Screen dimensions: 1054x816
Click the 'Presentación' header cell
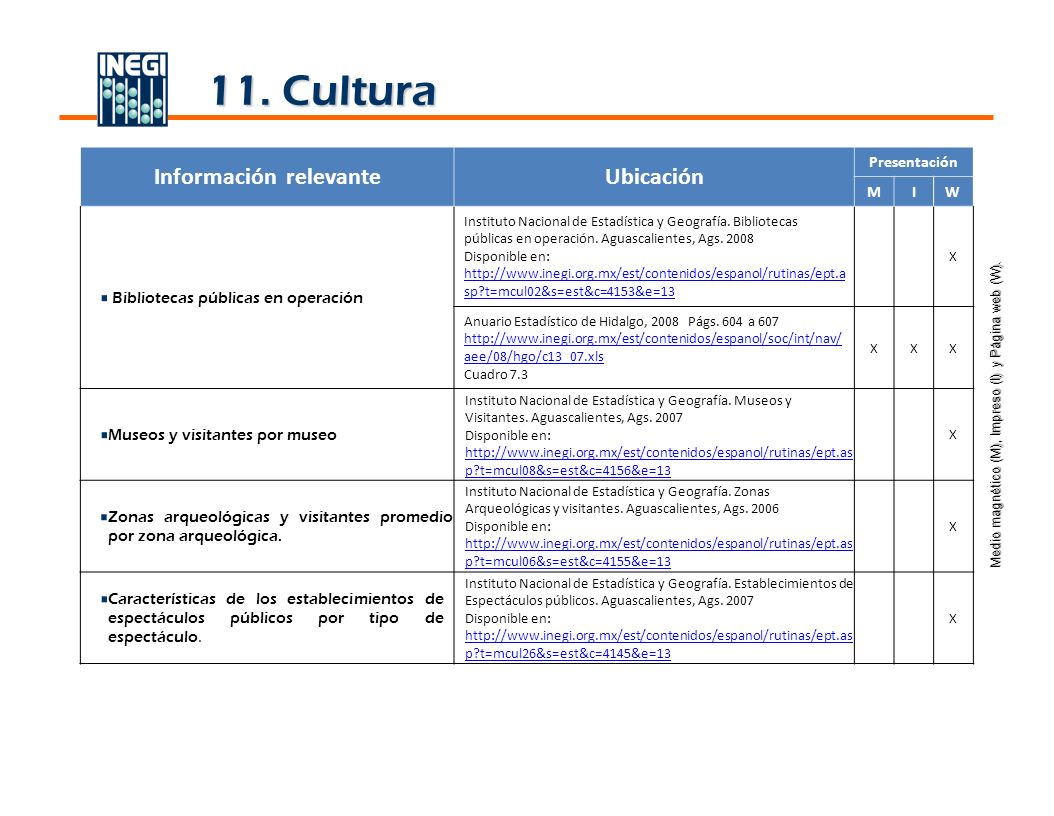pos(913,162)
